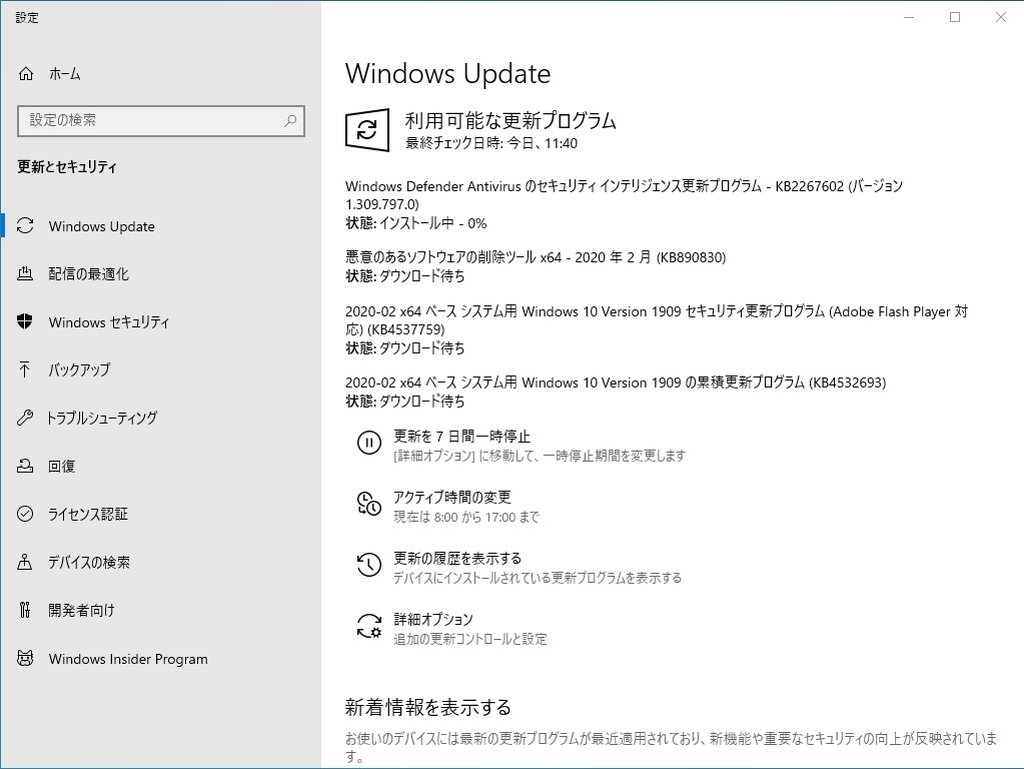The image size is (1024, 769).
Task: Click the 回復 recovery icon
Action: (25, 466)
